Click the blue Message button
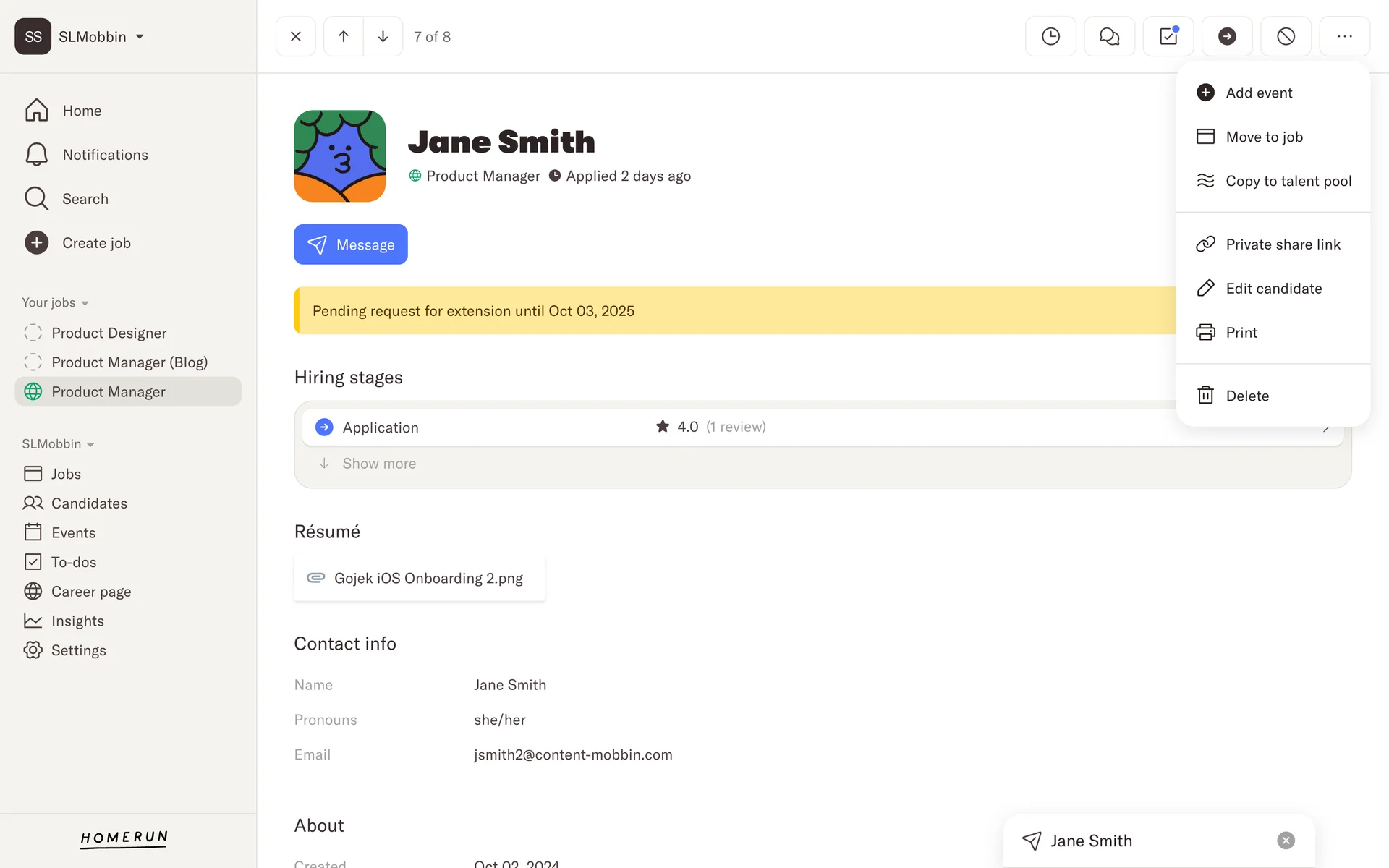Viewport: 1389px width, 868px height. tap(350, 244)
